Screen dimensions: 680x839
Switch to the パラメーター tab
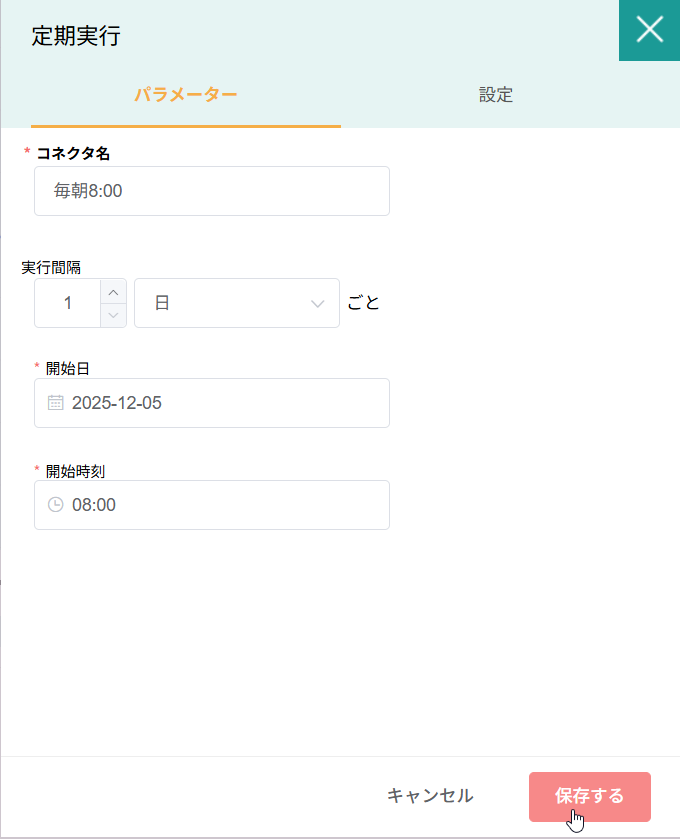(x=186, y=96)
